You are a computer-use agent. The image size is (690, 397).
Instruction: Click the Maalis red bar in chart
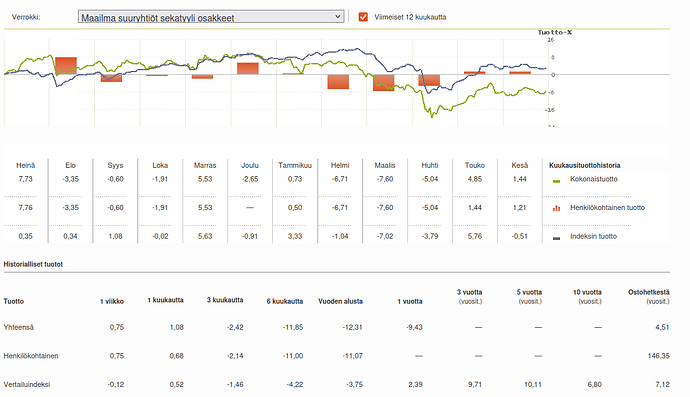tap(383, 83)
